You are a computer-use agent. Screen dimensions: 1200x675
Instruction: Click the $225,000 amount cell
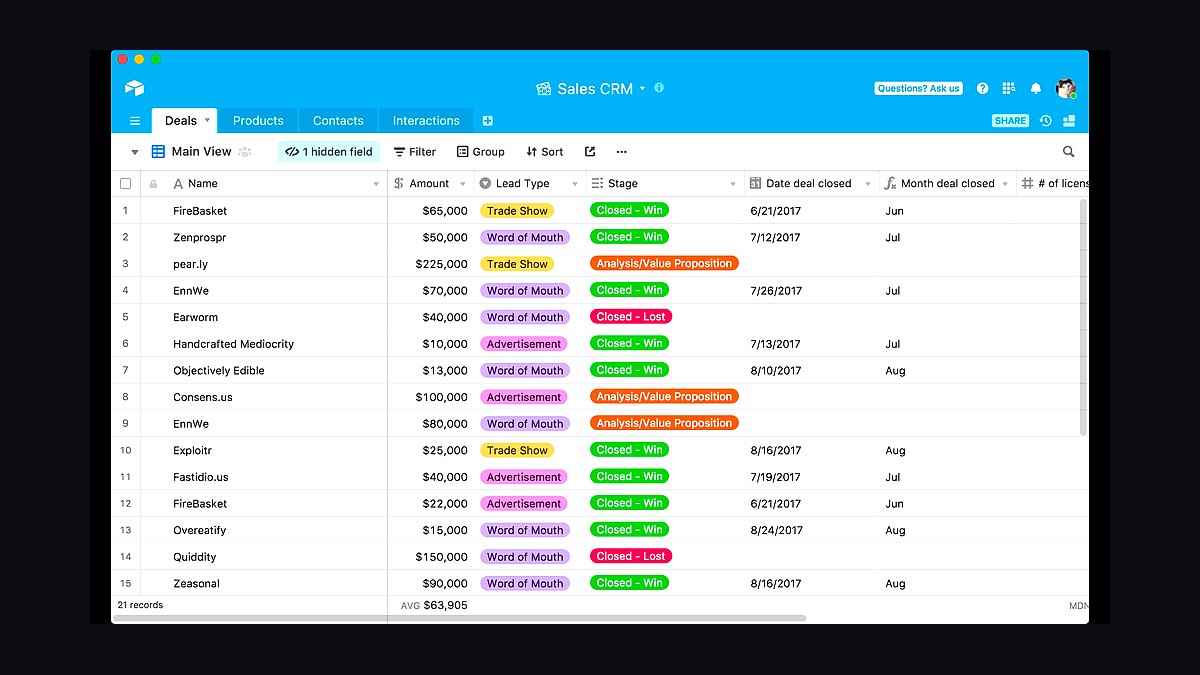431,264
